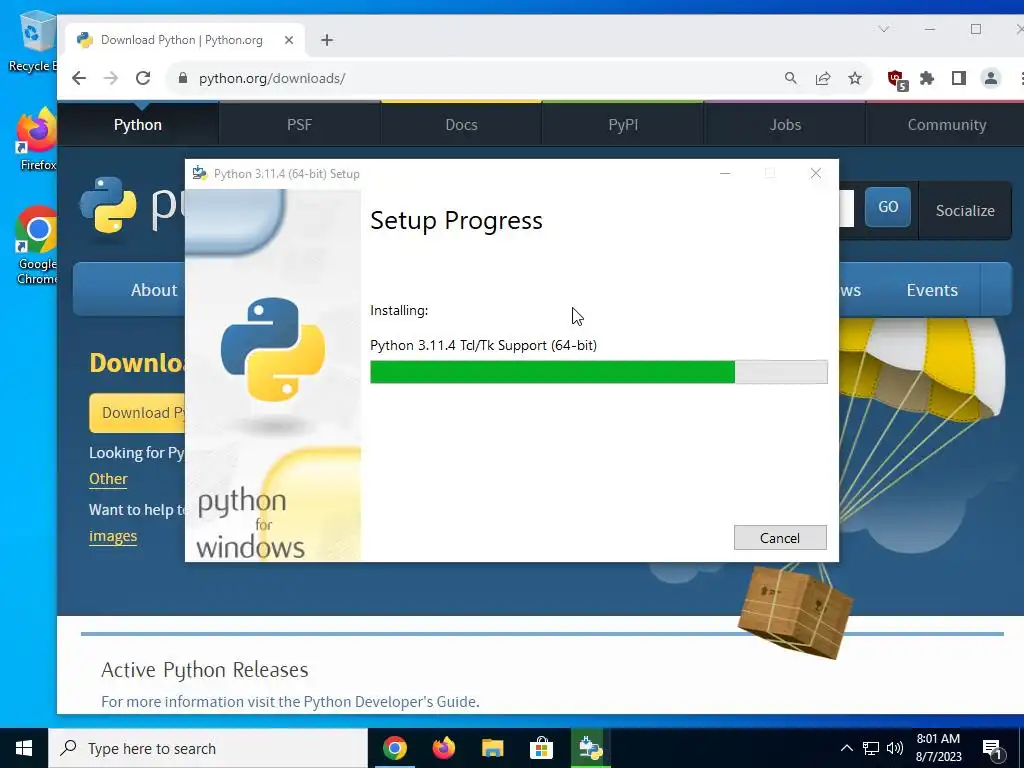Open Chrome from the taskbar
The height and width of the screenshot is (768, 1024).
pos(394,748)
